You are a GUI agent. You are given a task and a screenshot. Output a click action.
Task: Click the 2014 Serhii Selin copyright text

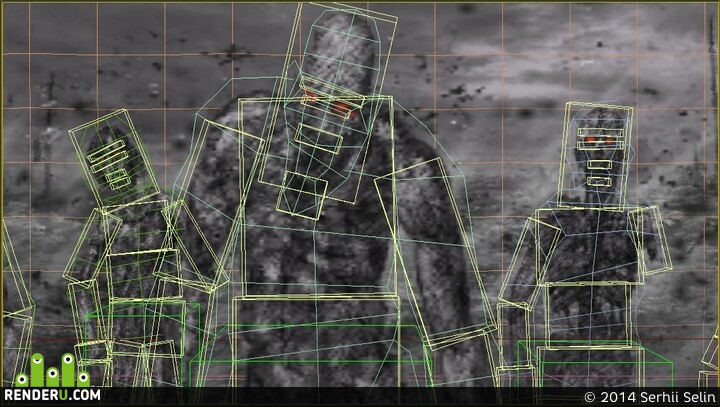[x=650, y=397]
